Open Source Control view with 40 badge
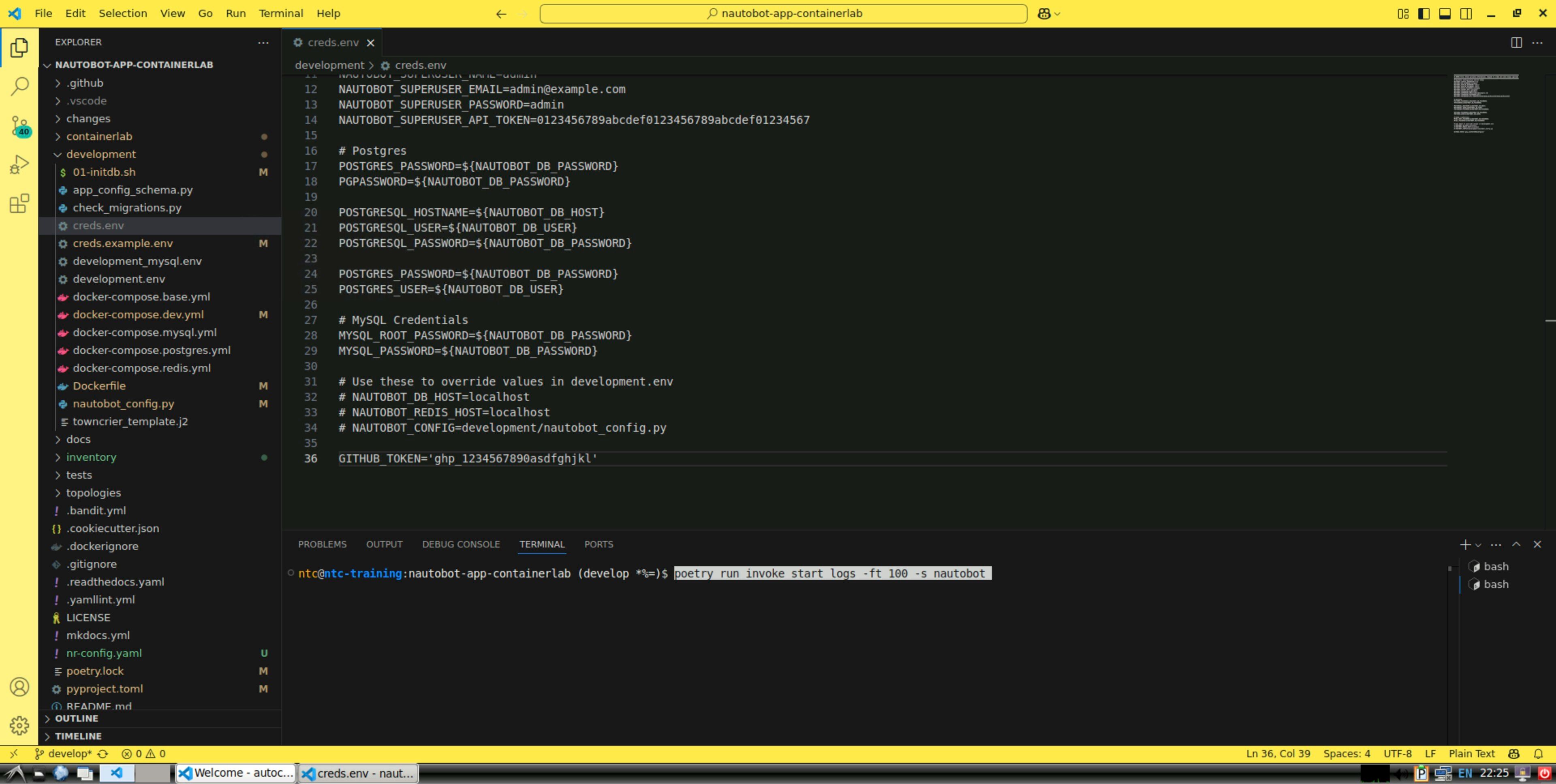This screenshot has height=784, width=1556. click(19, 126)
